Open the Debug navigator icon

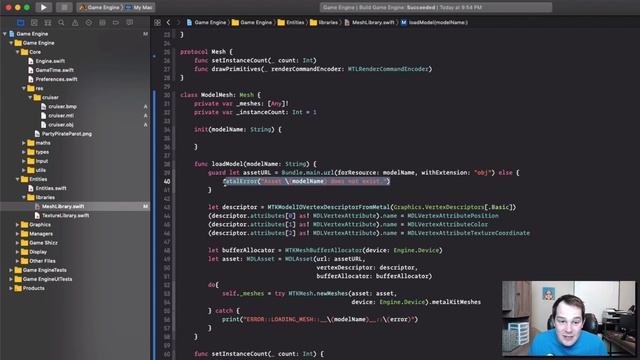coord(102,23)
